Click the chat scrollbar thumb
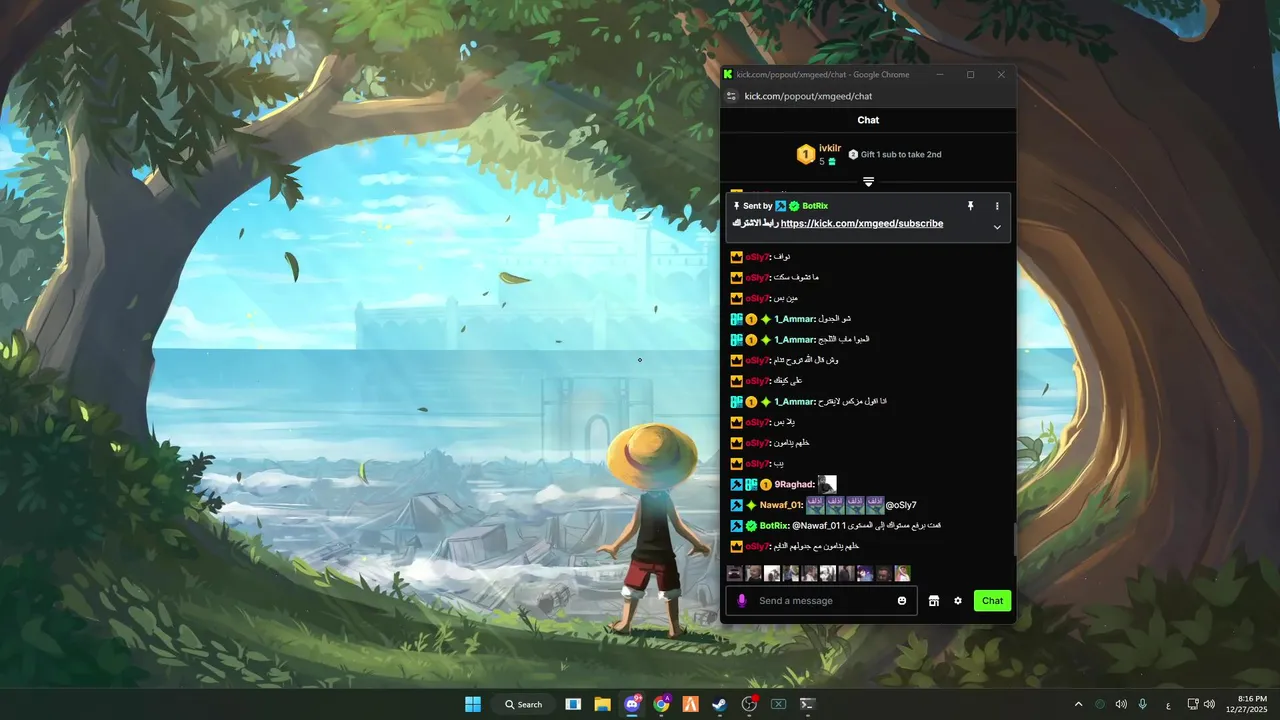Screen dimensions: 1280x720 (1014, 539)
